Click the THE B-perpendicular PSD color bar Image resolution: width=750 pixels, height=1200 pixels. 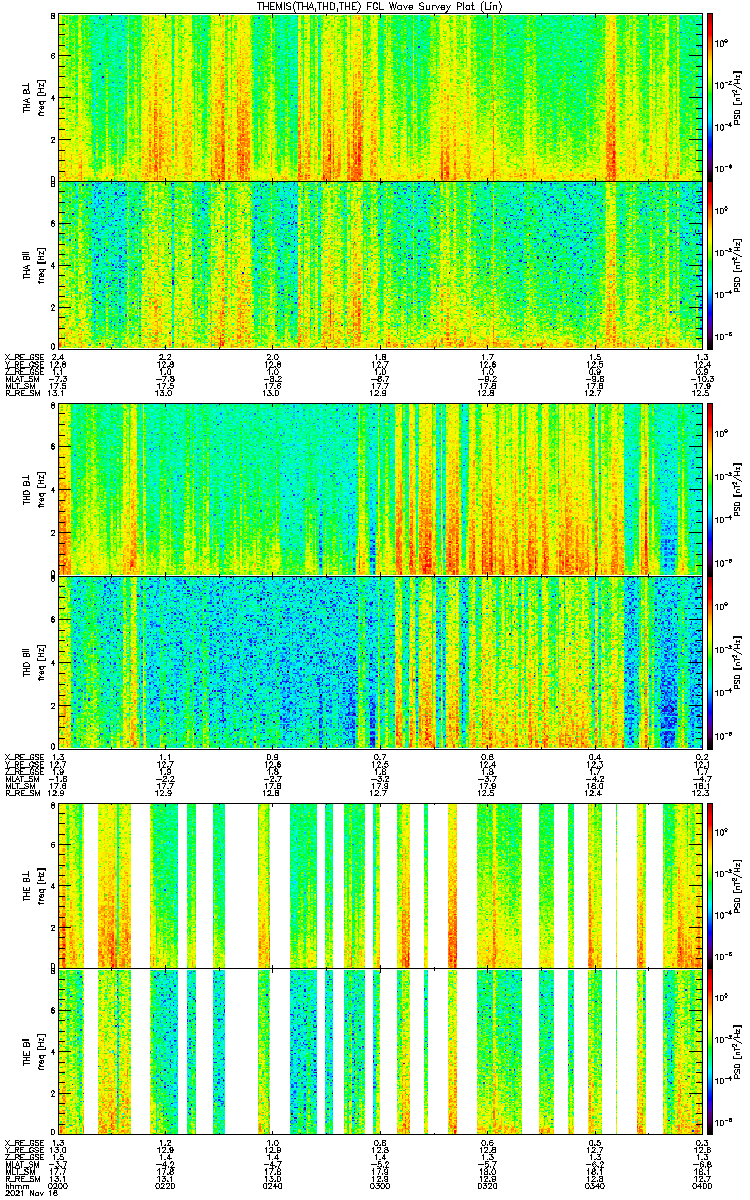pos(711,885)
